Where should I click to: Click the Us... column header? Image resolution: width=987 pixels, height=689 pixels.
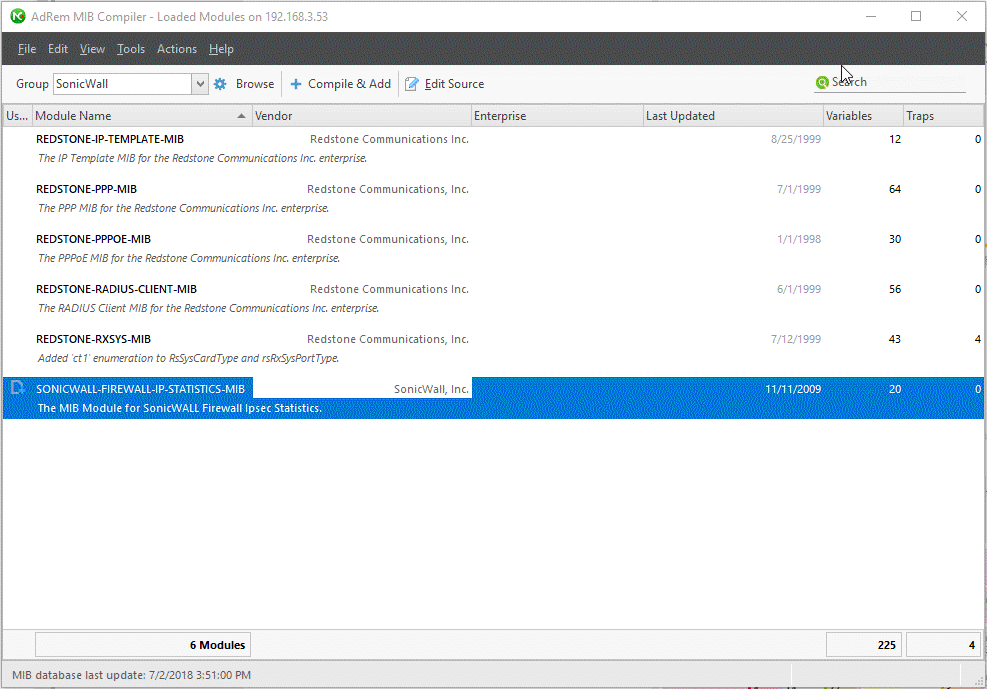click(17, 116)
